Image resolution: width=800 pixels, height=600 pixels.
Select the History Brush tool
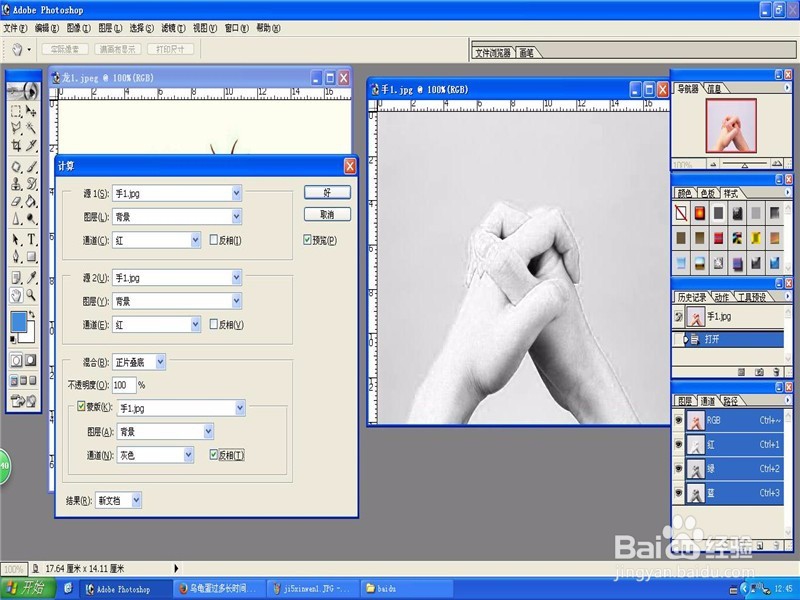pyautogui.click(x=32, y=184)
